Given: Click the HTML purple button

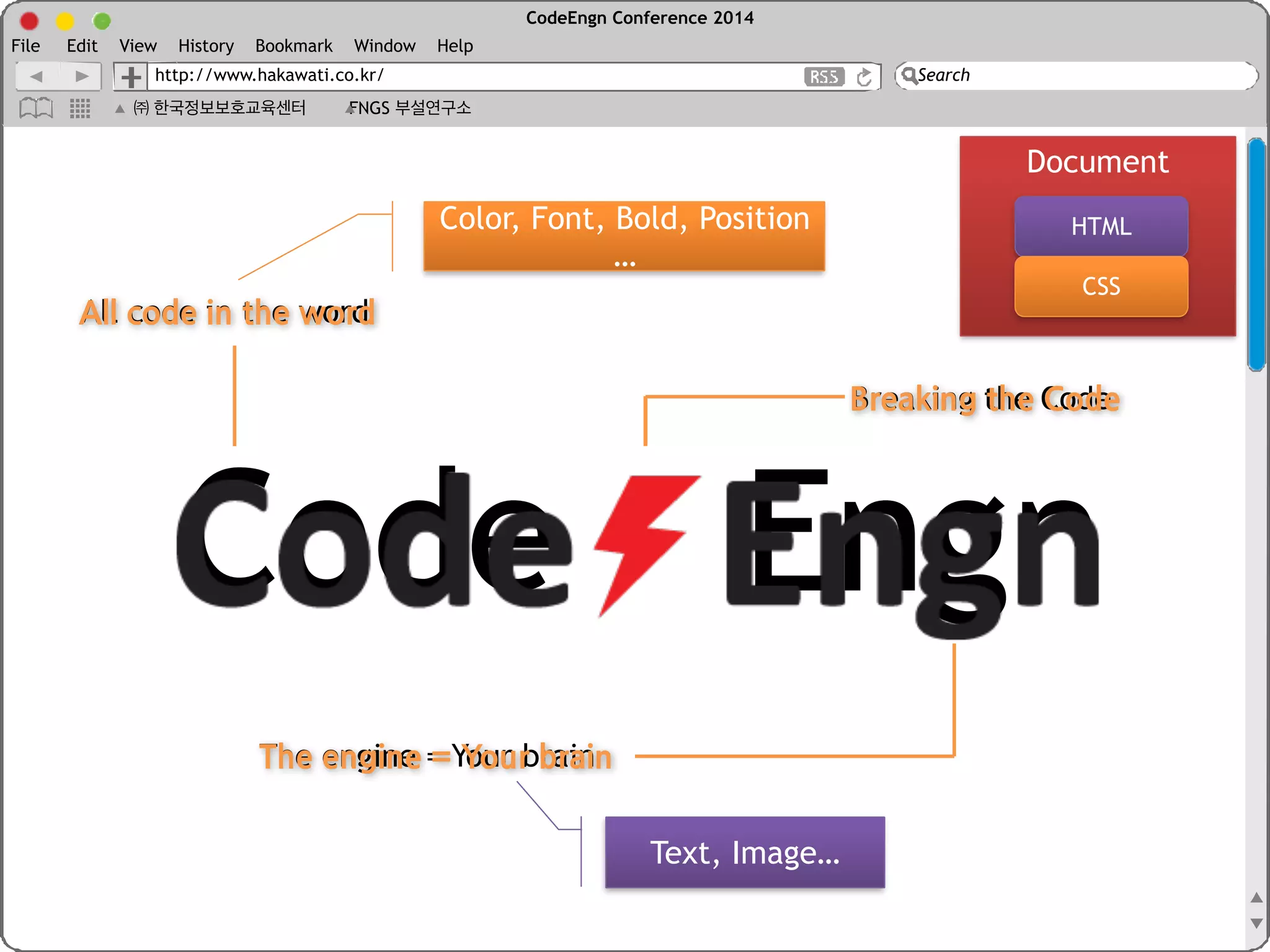Looking at the screenshot, I should coord(1101,226).
